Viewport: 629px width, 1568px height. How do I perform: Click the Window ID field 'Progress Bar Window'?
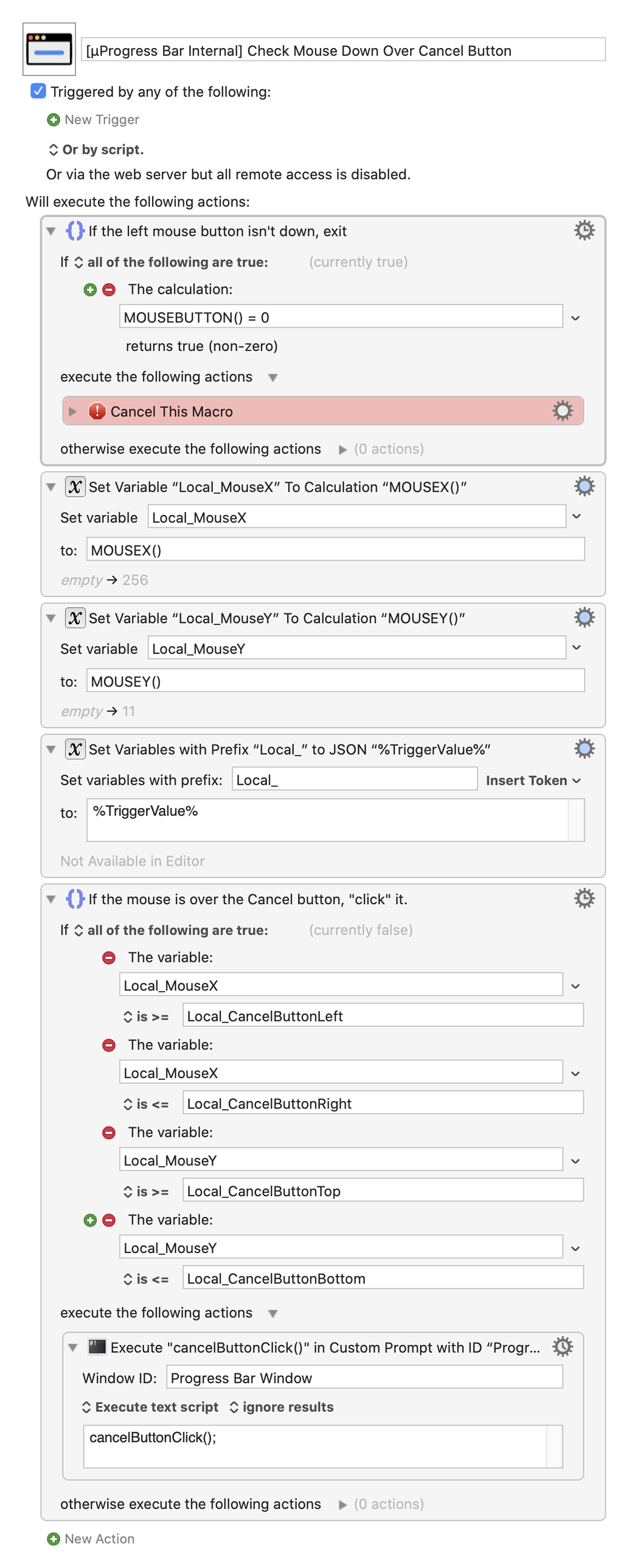pos(364,1378)
